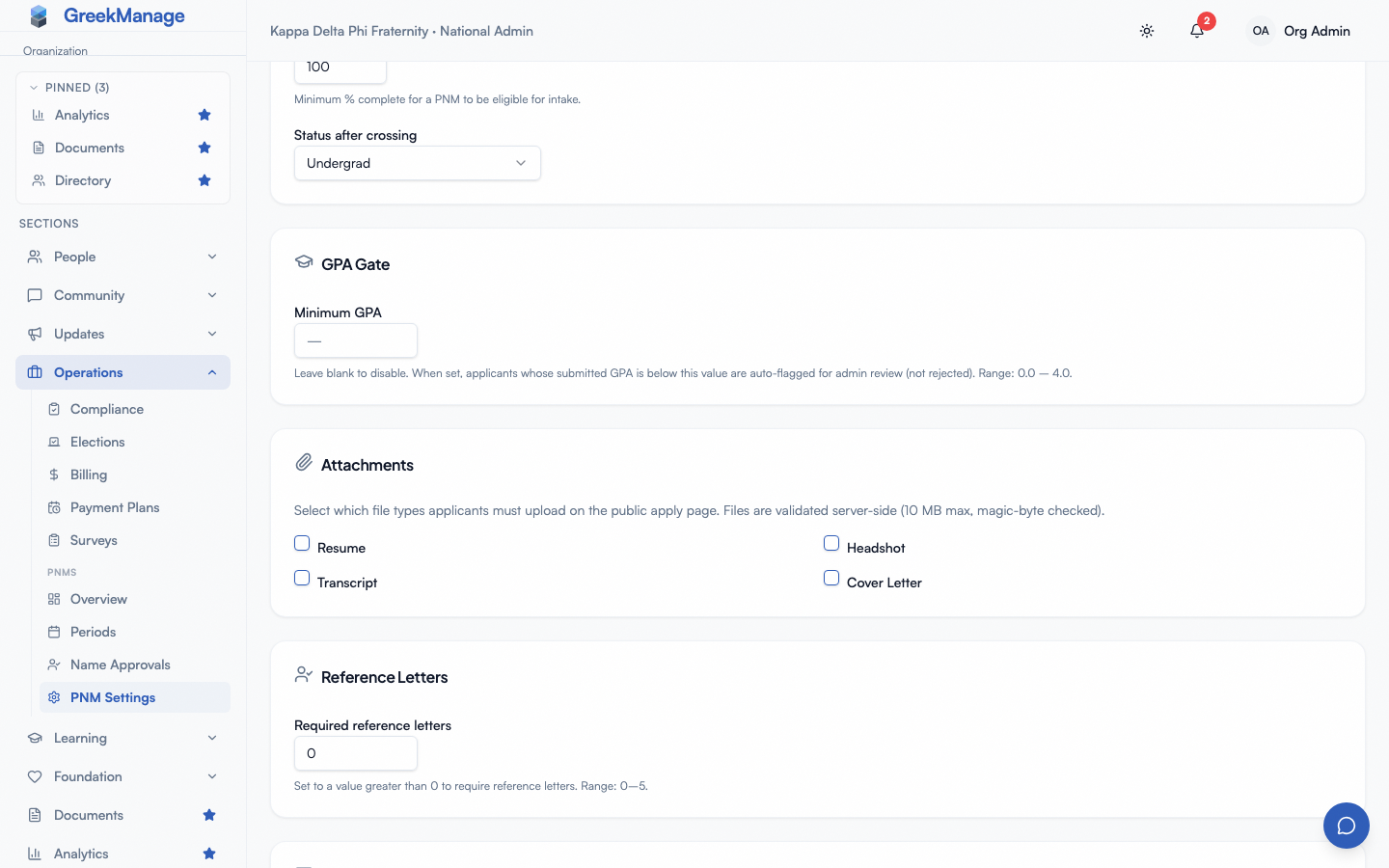The width and height of the screenshot is (1389, 868).
Task: Click the Periods calendar icon
Action: (x=54, y=632)
